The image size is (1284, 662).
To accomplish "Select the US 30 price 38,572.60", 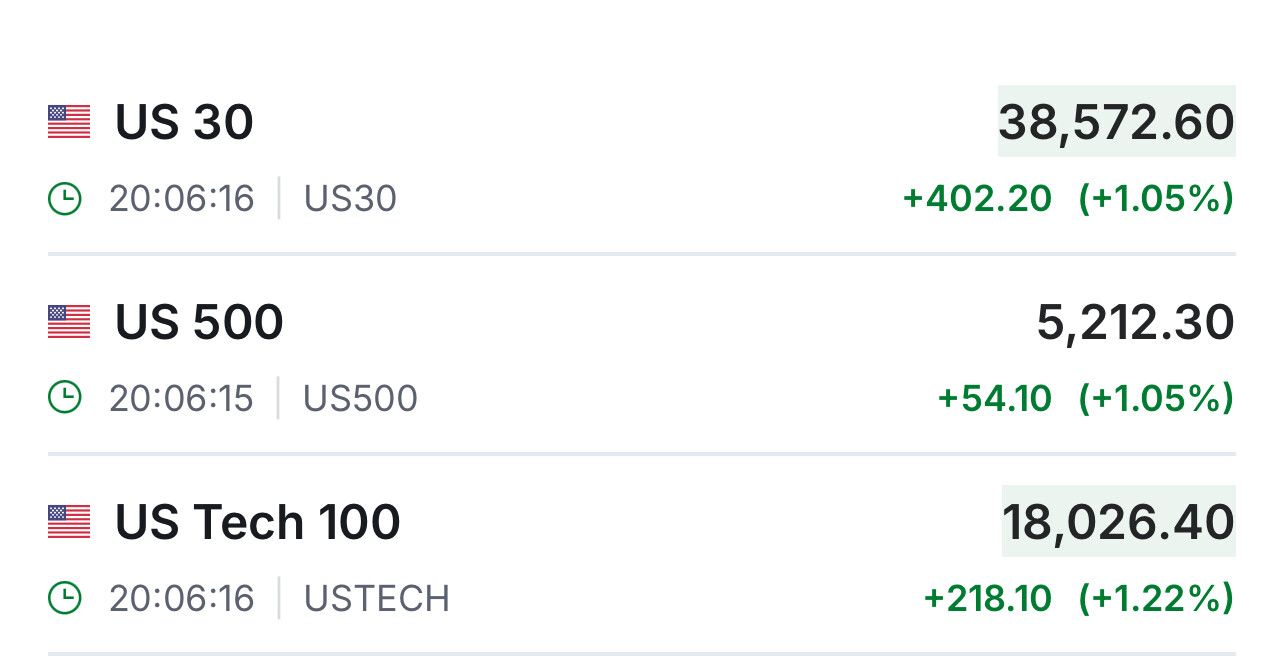I will 1116,122.
